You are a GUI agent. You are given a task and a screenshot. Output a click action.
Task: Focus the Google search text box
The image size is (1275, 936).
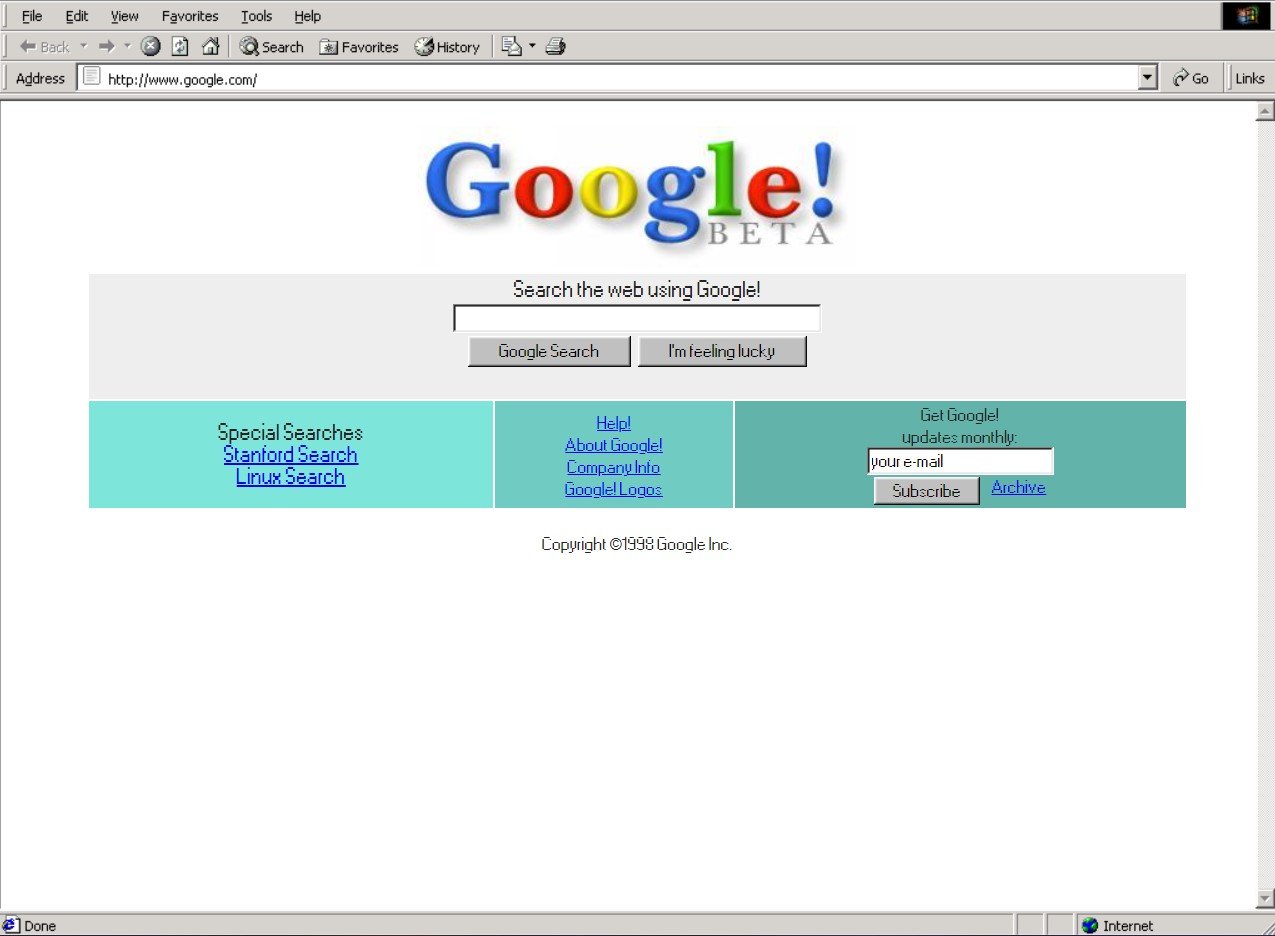point(637,318)
